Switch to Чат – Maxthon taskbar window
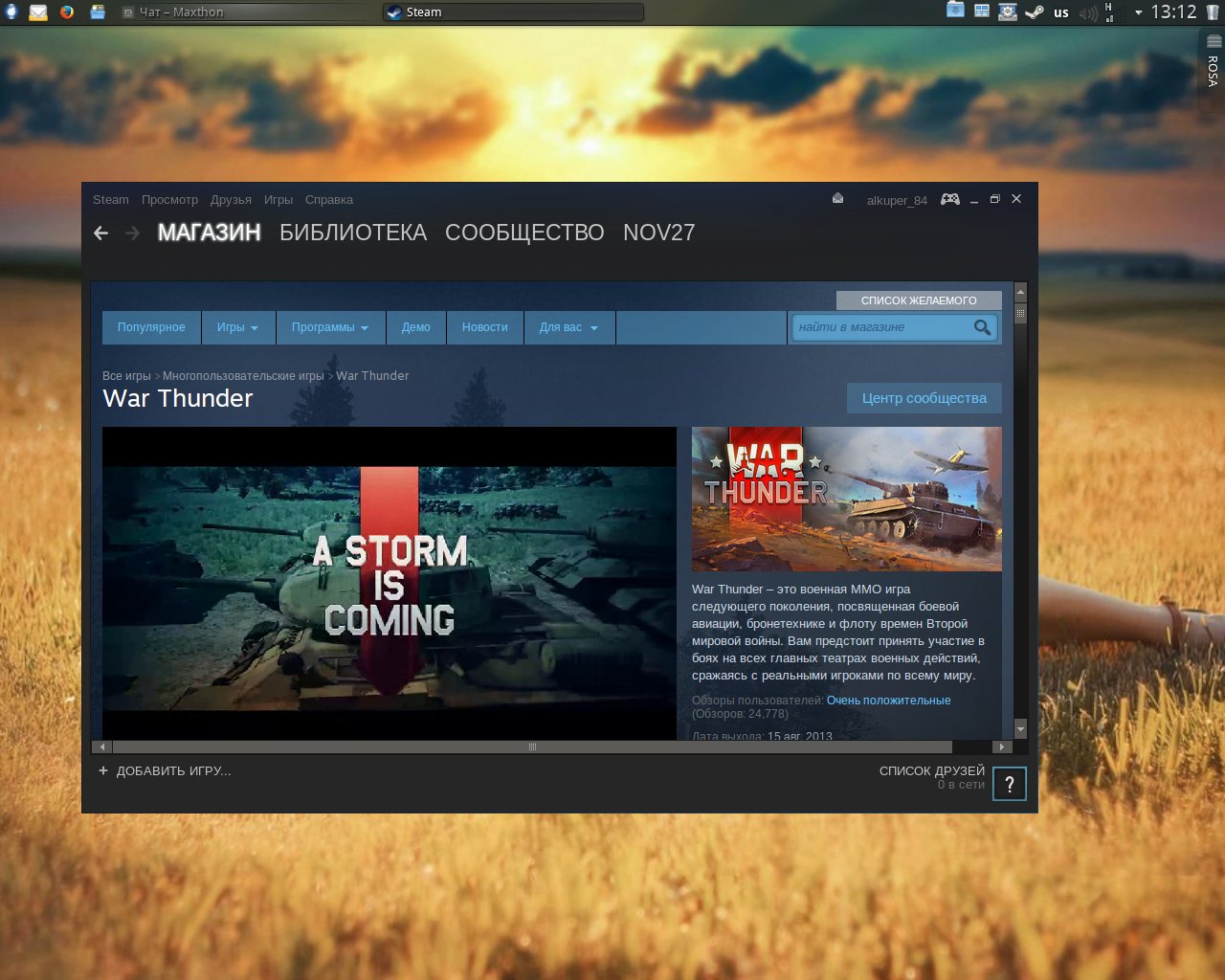 tap(249, 12)
